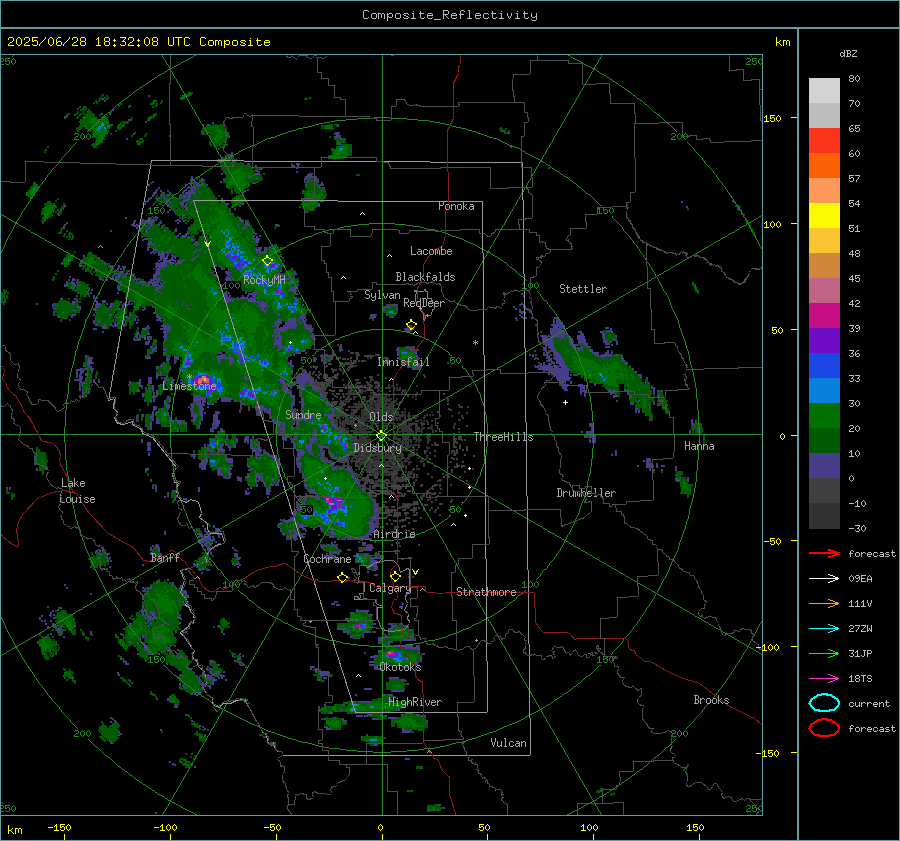
Task: Click the white 09EA arrow in legend
Action: click(824, 579)
